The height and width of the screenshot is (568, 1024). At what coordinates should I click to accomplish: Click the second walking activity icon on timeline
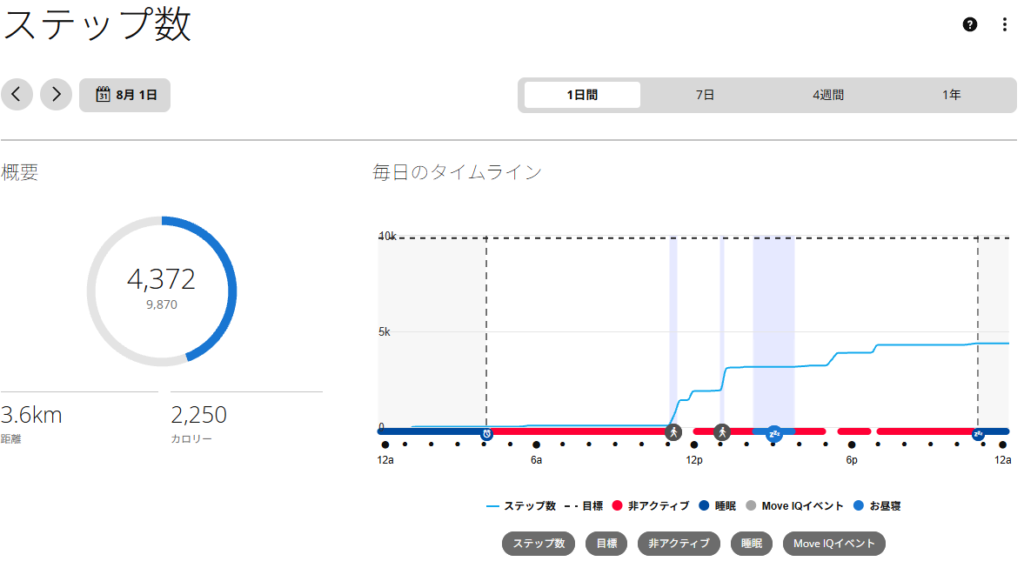(x=722, y=432)
